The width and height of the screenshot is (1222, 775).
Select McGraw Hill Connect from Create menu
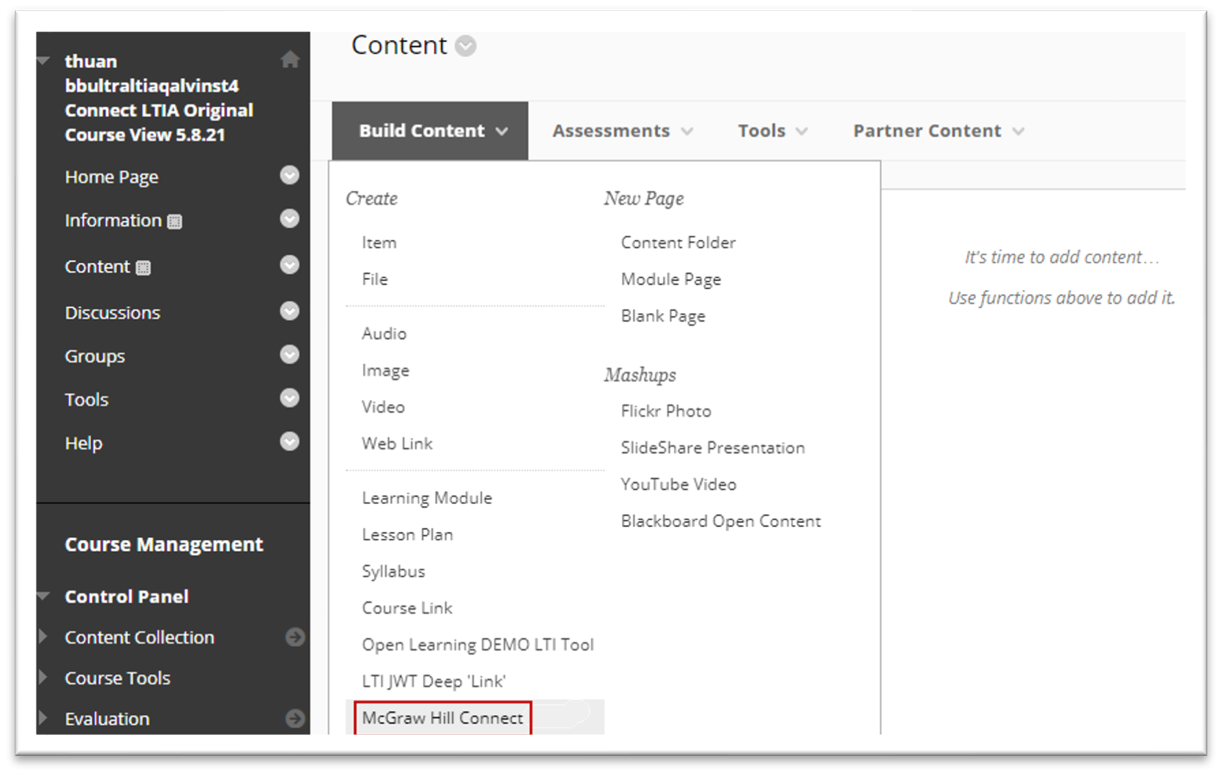tap(442, 718)
